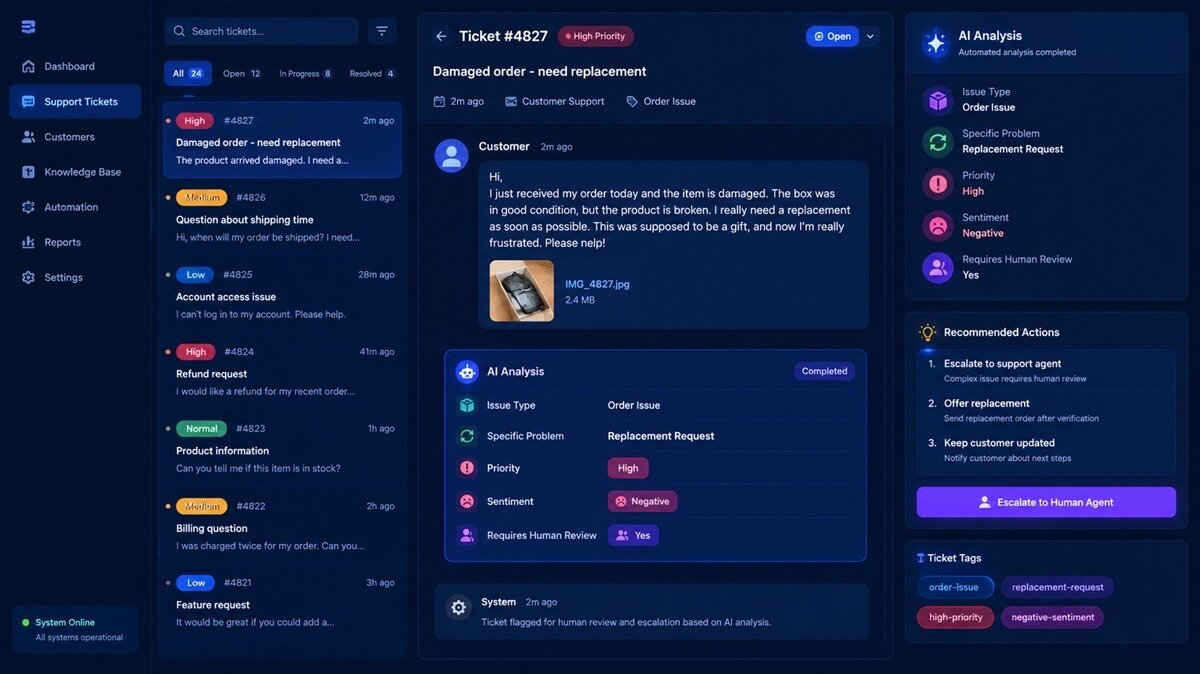Switch to the Open tickets tab

click(241, 73)
